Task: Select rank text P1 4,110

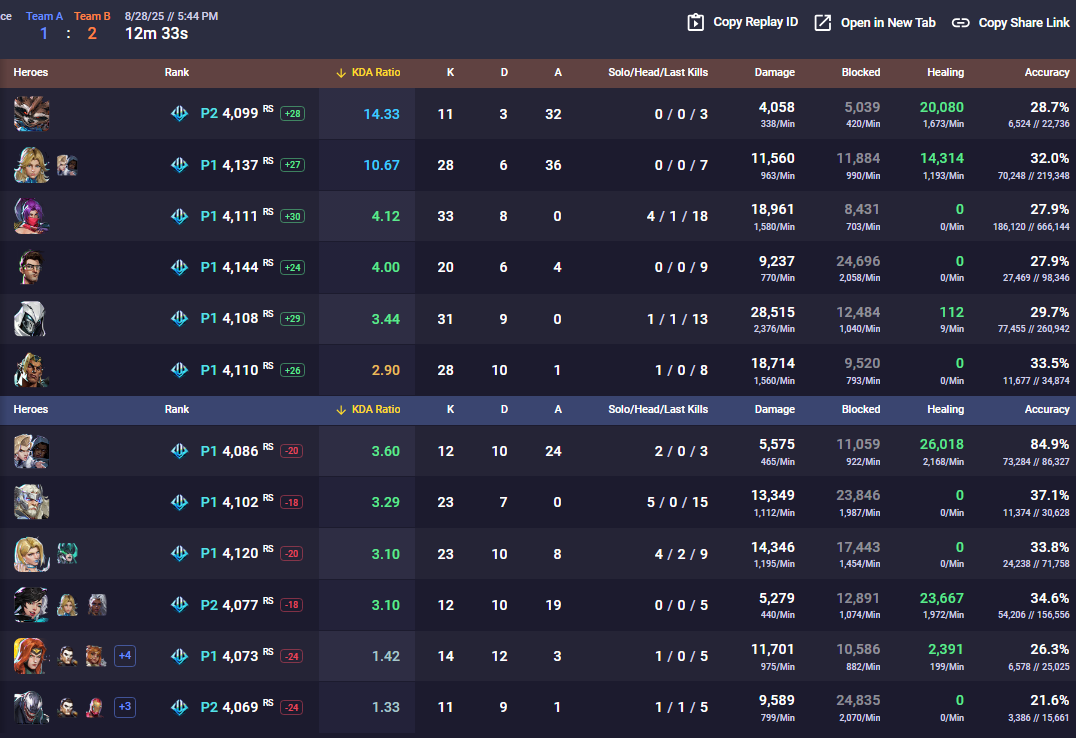Action: coord(229,370)
